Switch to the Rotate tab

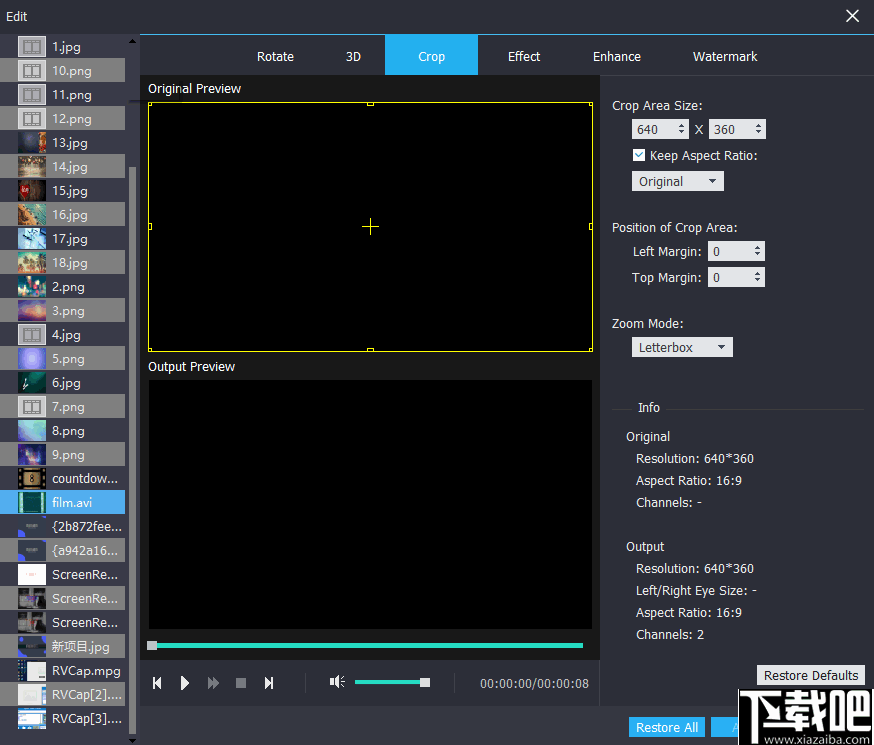(275, 56)
